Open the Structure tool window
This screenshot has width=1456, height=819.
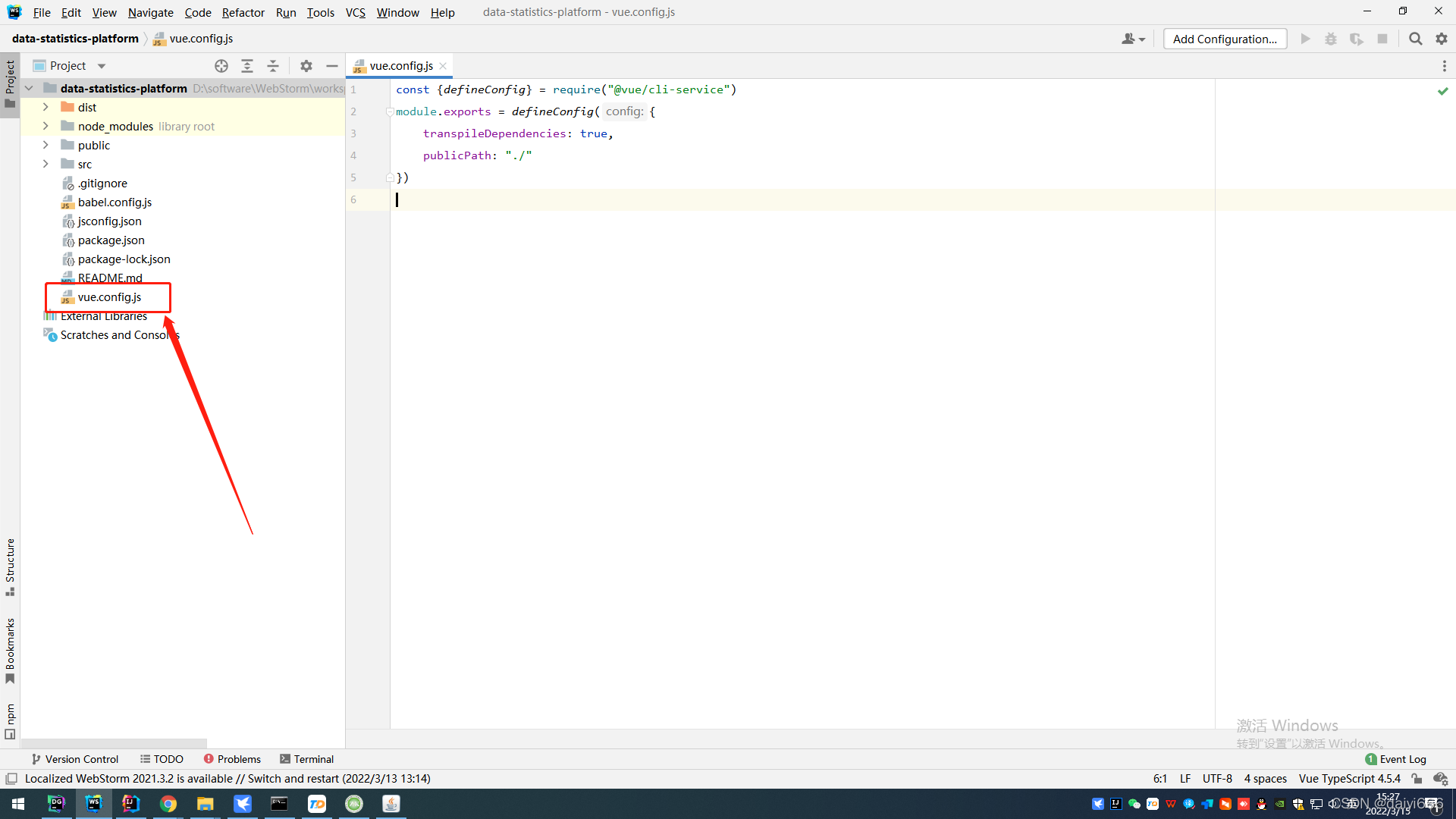[x=10, y=567]
